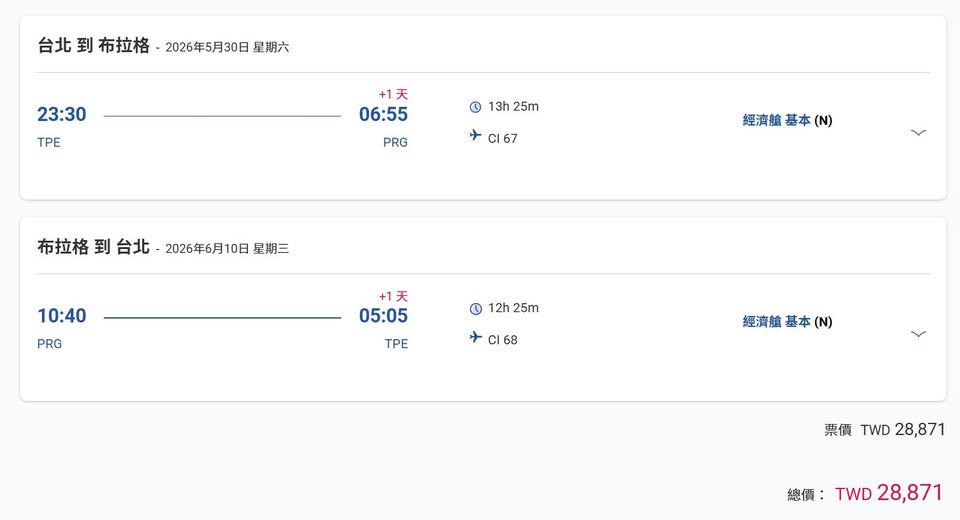Expand the Prague to Taipei flight details

pyautogui.click(x=918, y=333)
